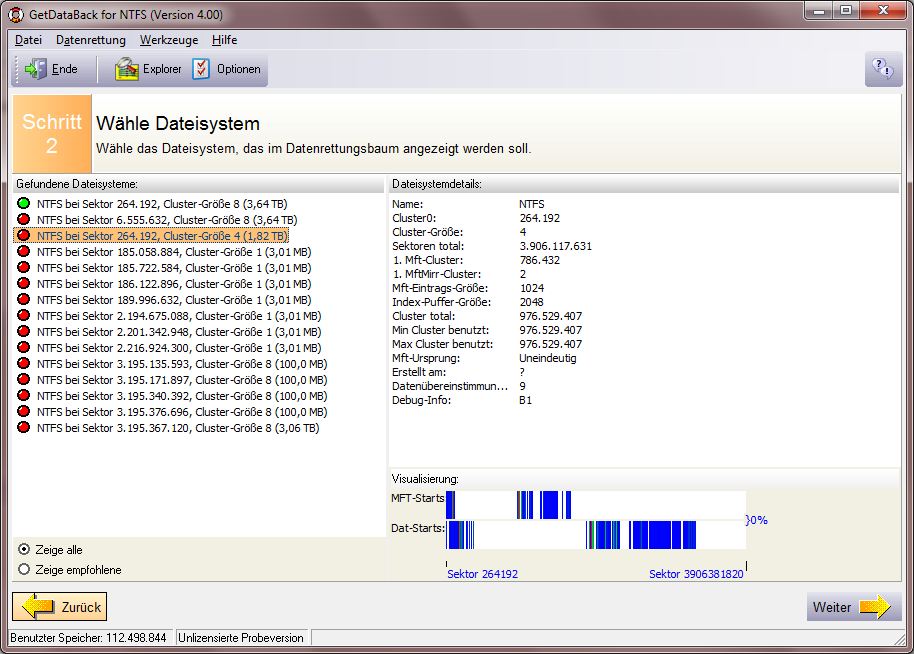This screenshot has width=914, height=654.
Task: Select NTFS bei Sektor 264.192 Cluster-Größe 4 (1,82 TB)
Action: click(162, 235)
